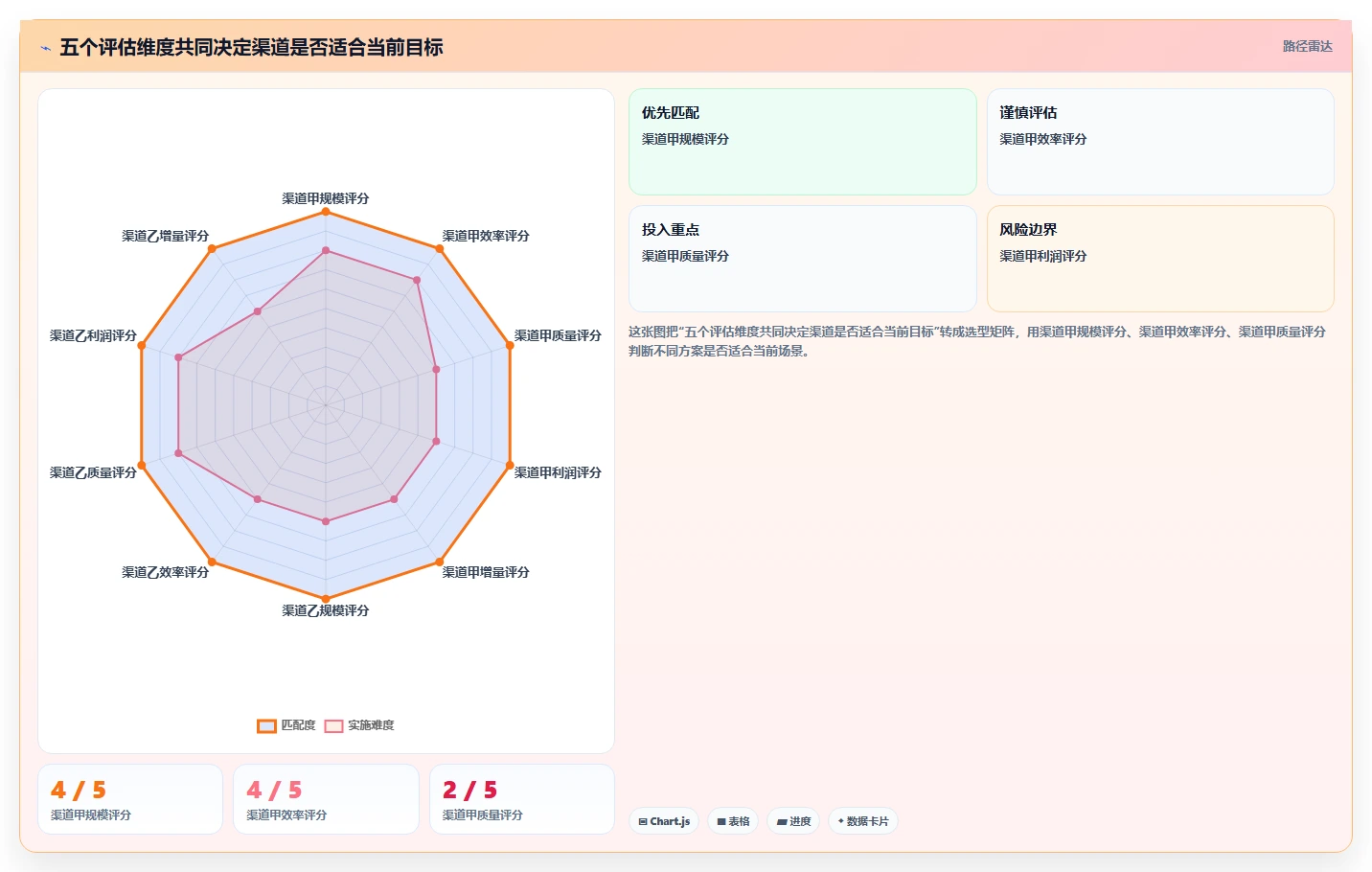1372x872 pixels.
Task: Click orange data point at 渠道乙规模评分 vertex
Action: tap(326, 599)
